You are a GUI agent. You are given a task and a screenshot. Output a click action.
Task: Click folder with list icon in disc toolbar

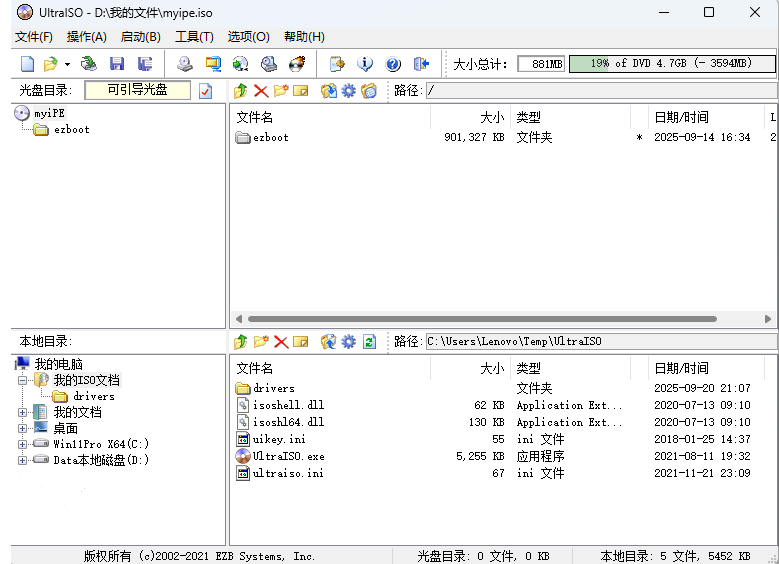point(369,90)
